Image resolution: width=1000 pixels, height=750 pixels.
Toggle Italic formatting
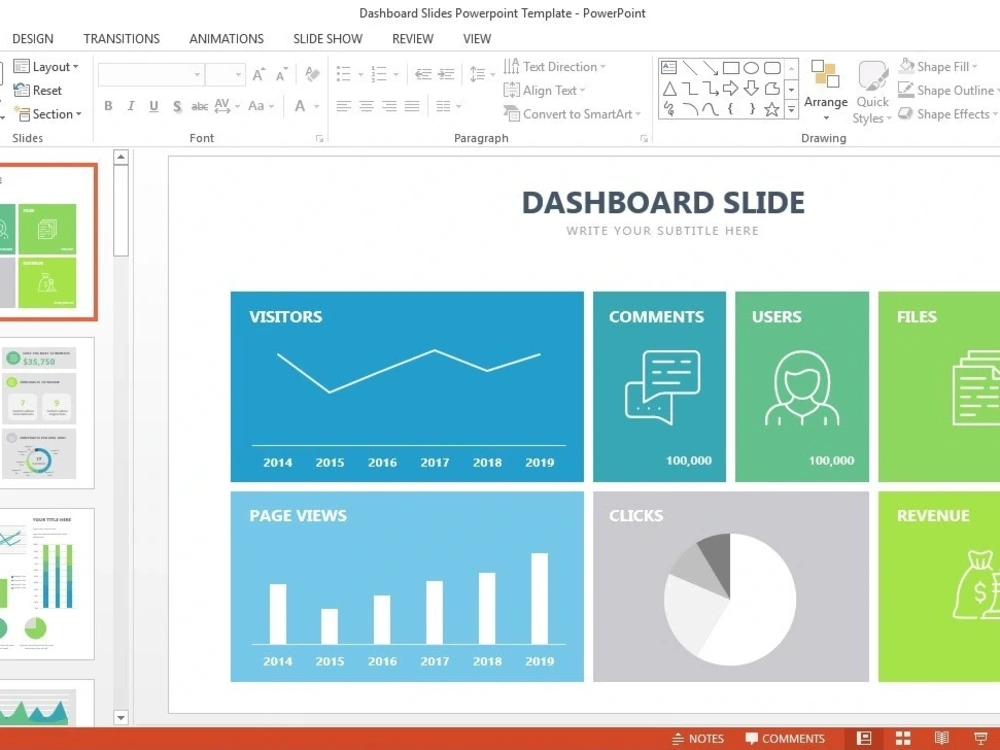point(131,106)
